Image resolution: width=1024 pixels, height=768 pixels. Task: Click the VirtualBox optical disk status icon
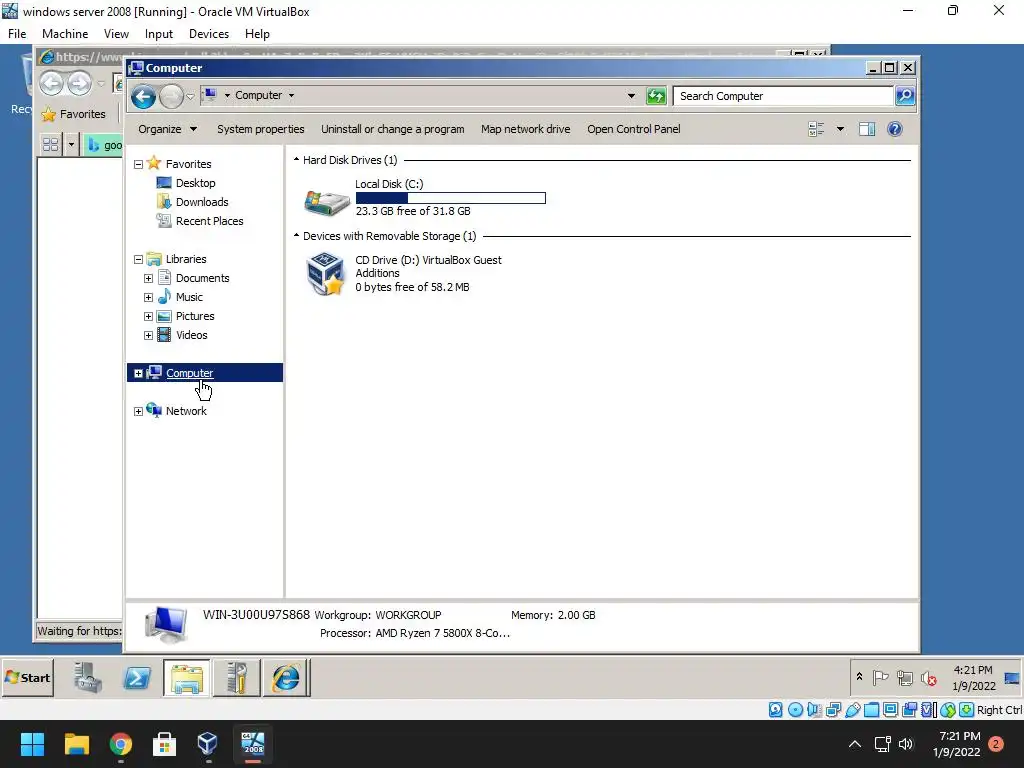(795, 710)
